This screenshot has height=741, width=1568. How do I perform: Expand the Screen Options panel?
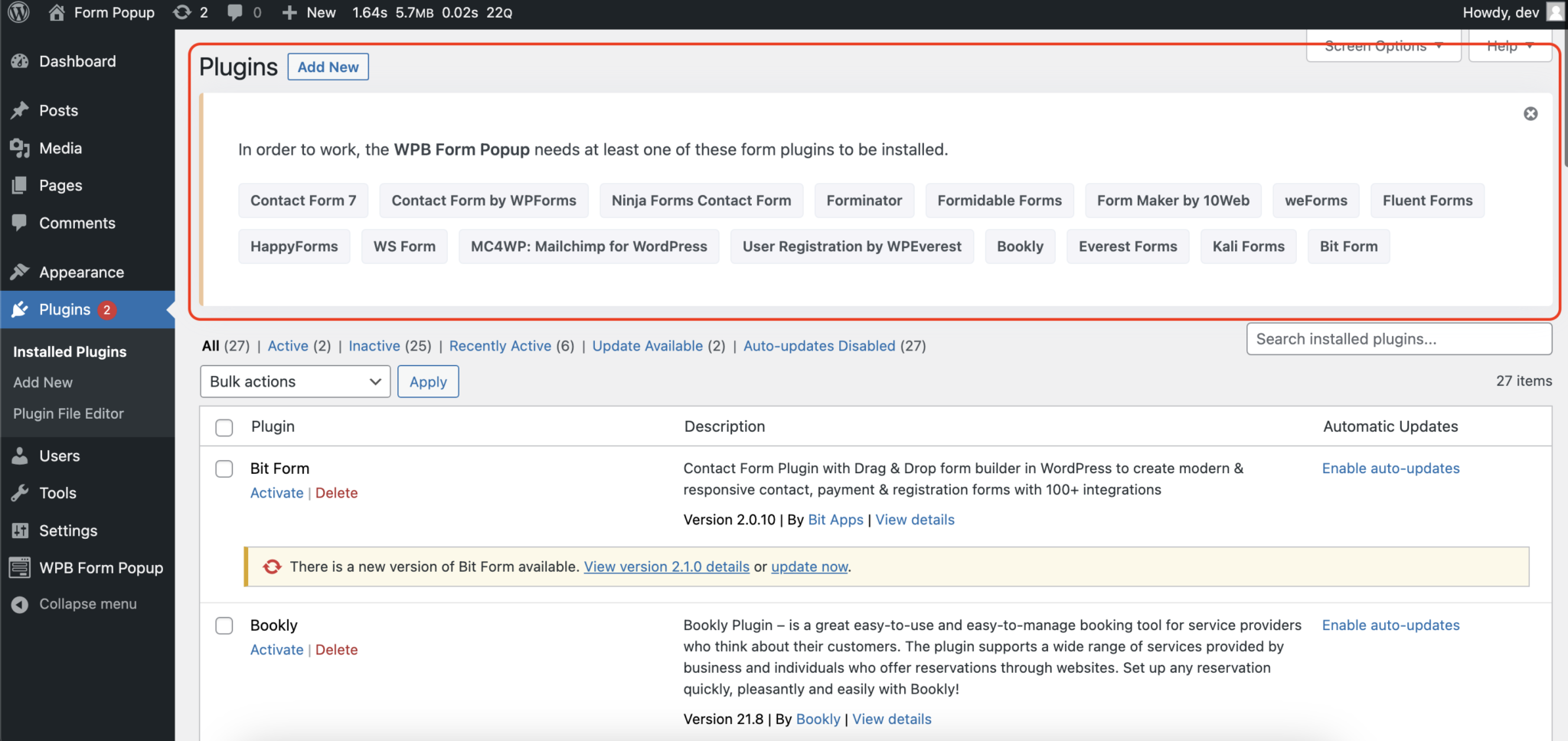tap(1382, 46)
